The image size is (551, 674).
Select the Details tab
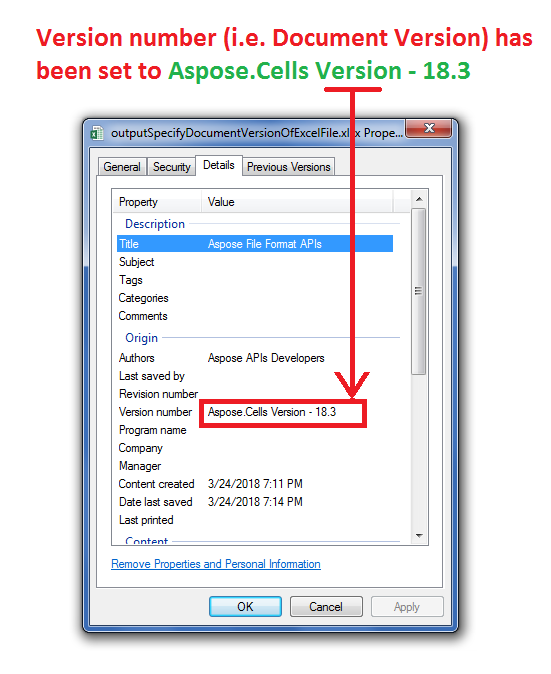[x=219, y=165]
